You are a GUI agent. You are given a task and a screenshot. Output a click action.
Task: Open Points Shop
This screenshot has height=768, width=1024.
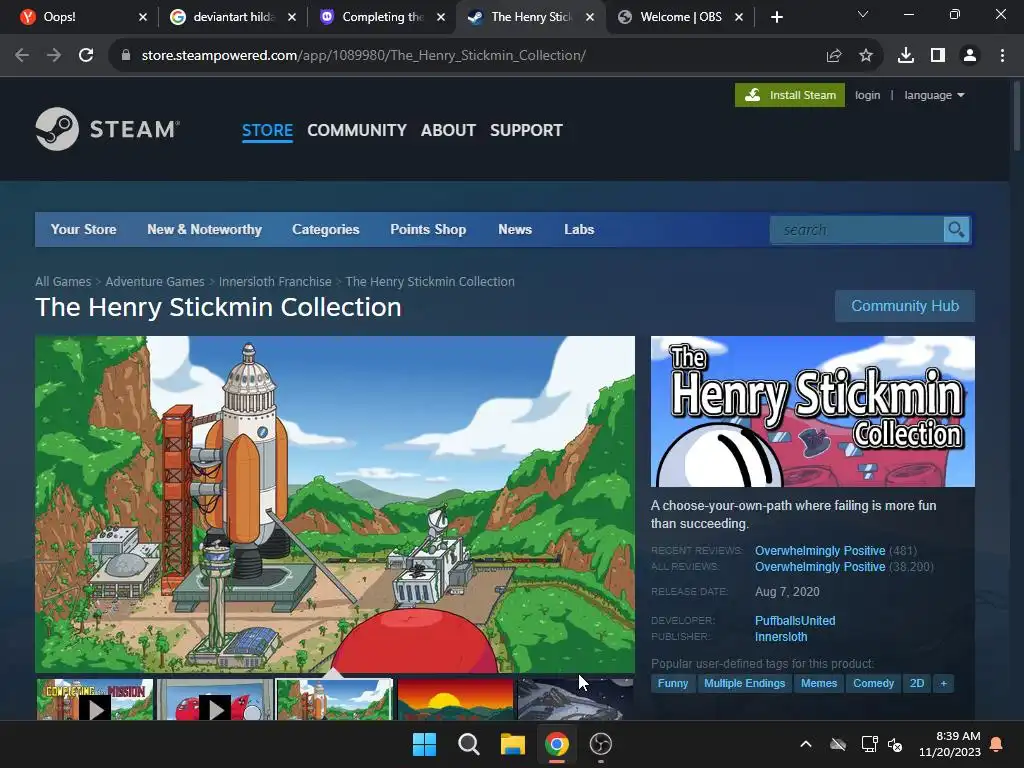428,229
